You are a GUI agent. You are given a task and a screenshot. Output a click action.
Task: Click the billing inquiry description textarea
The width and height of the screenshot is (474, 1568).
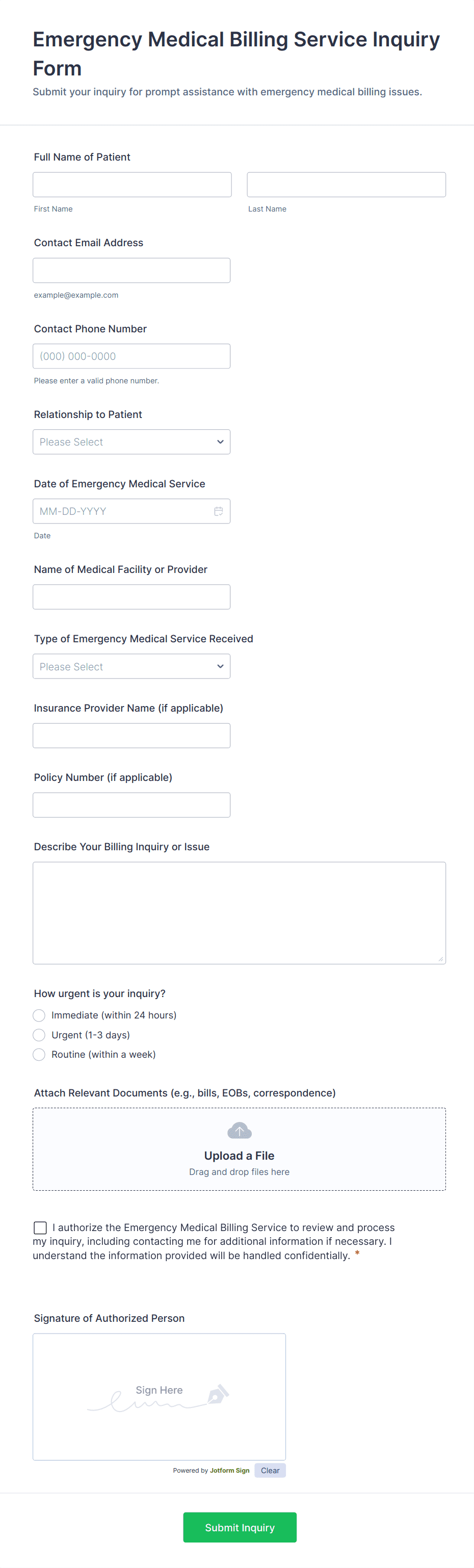pos(239,913)
